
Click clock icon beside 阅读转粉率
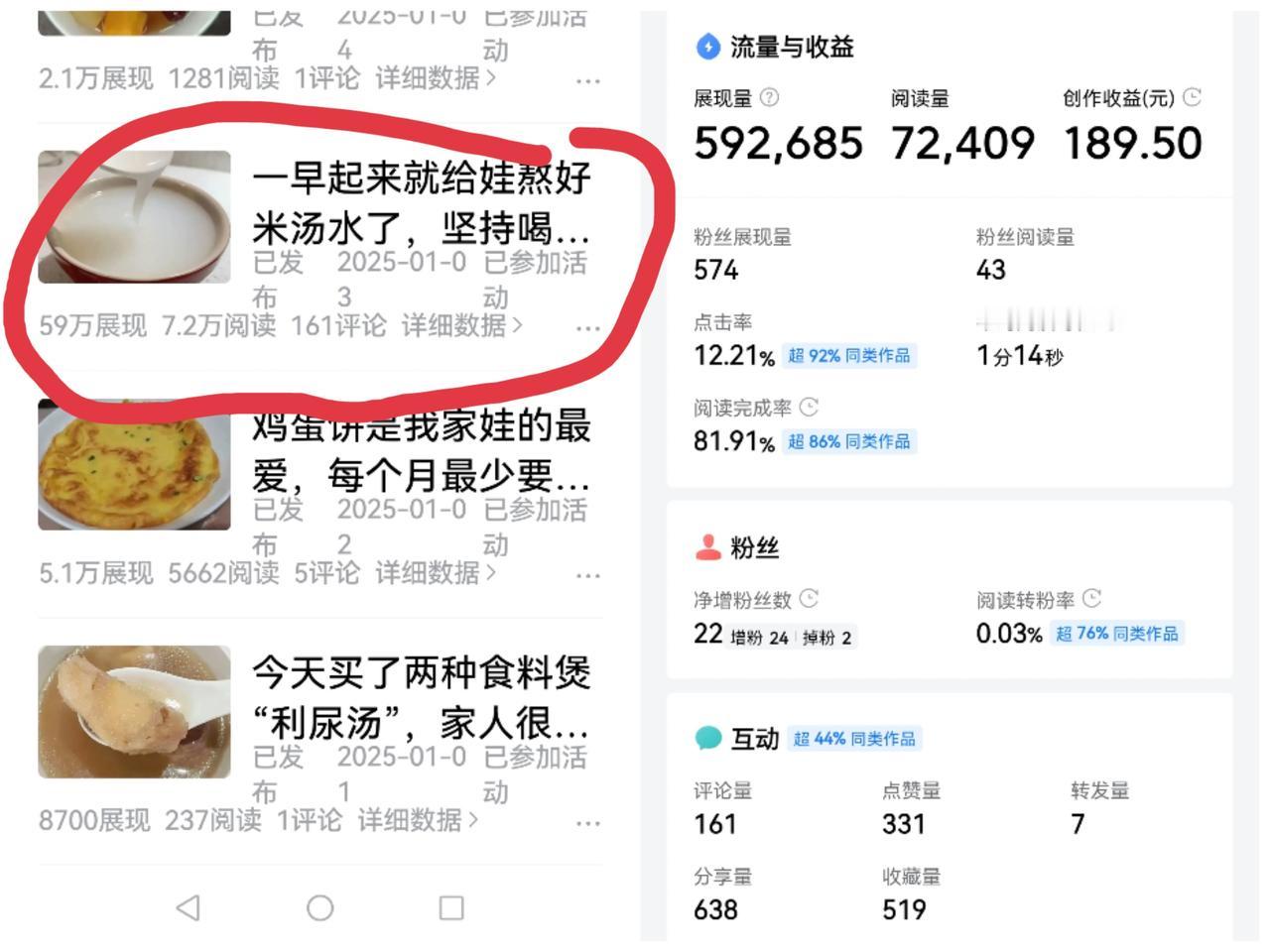click(x=1091, y=599)
